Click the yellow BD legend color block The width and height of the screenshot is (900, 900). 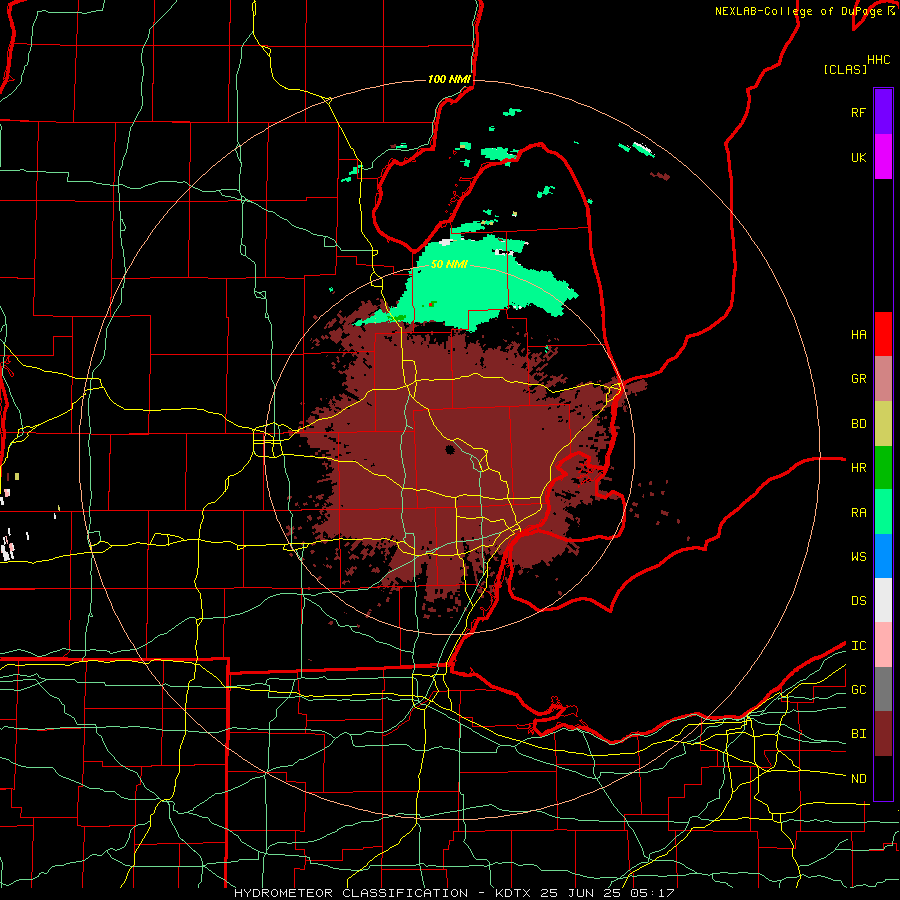click(883, 424)
